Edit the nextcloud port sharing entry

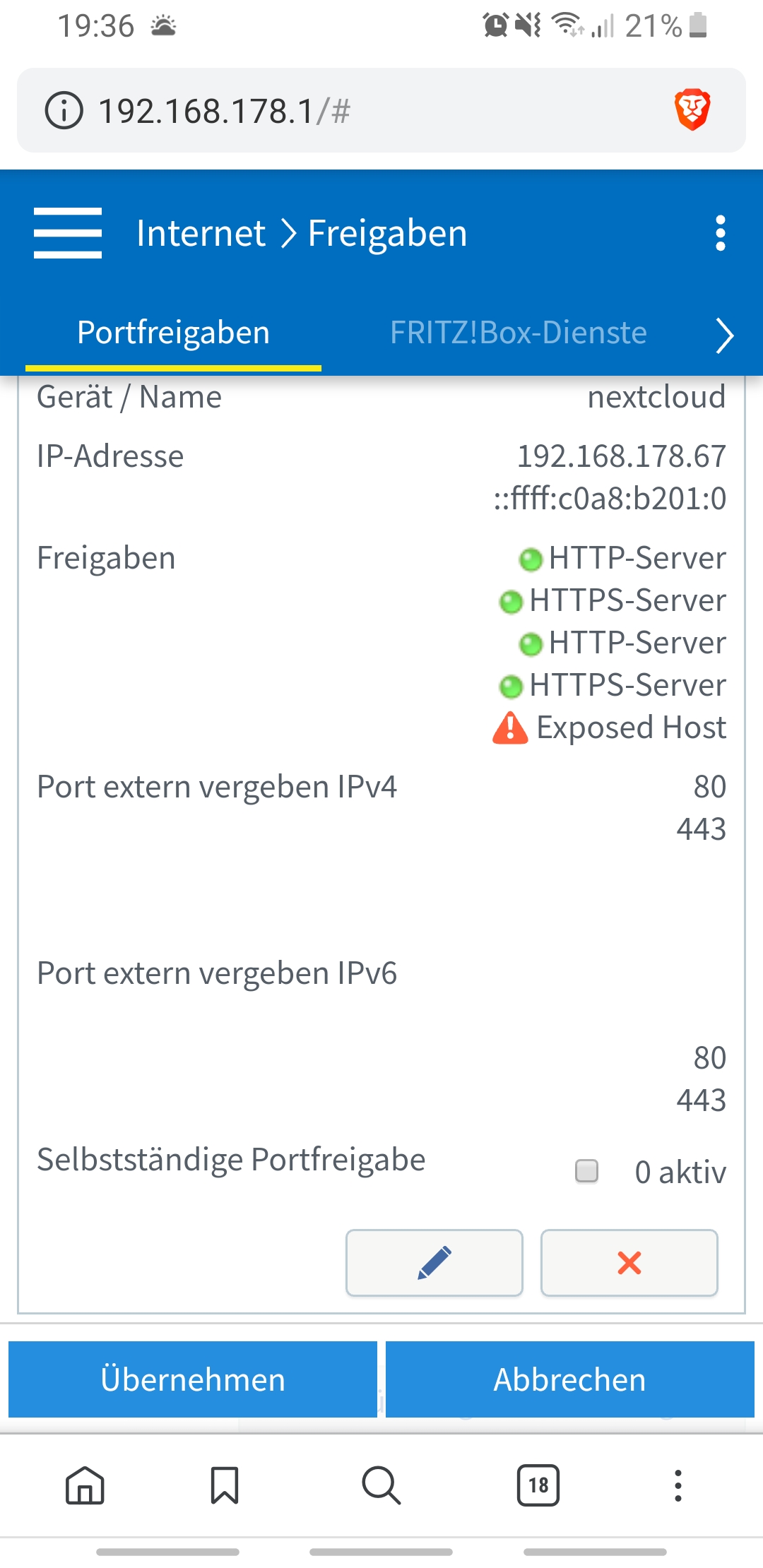coord(434,1263)
